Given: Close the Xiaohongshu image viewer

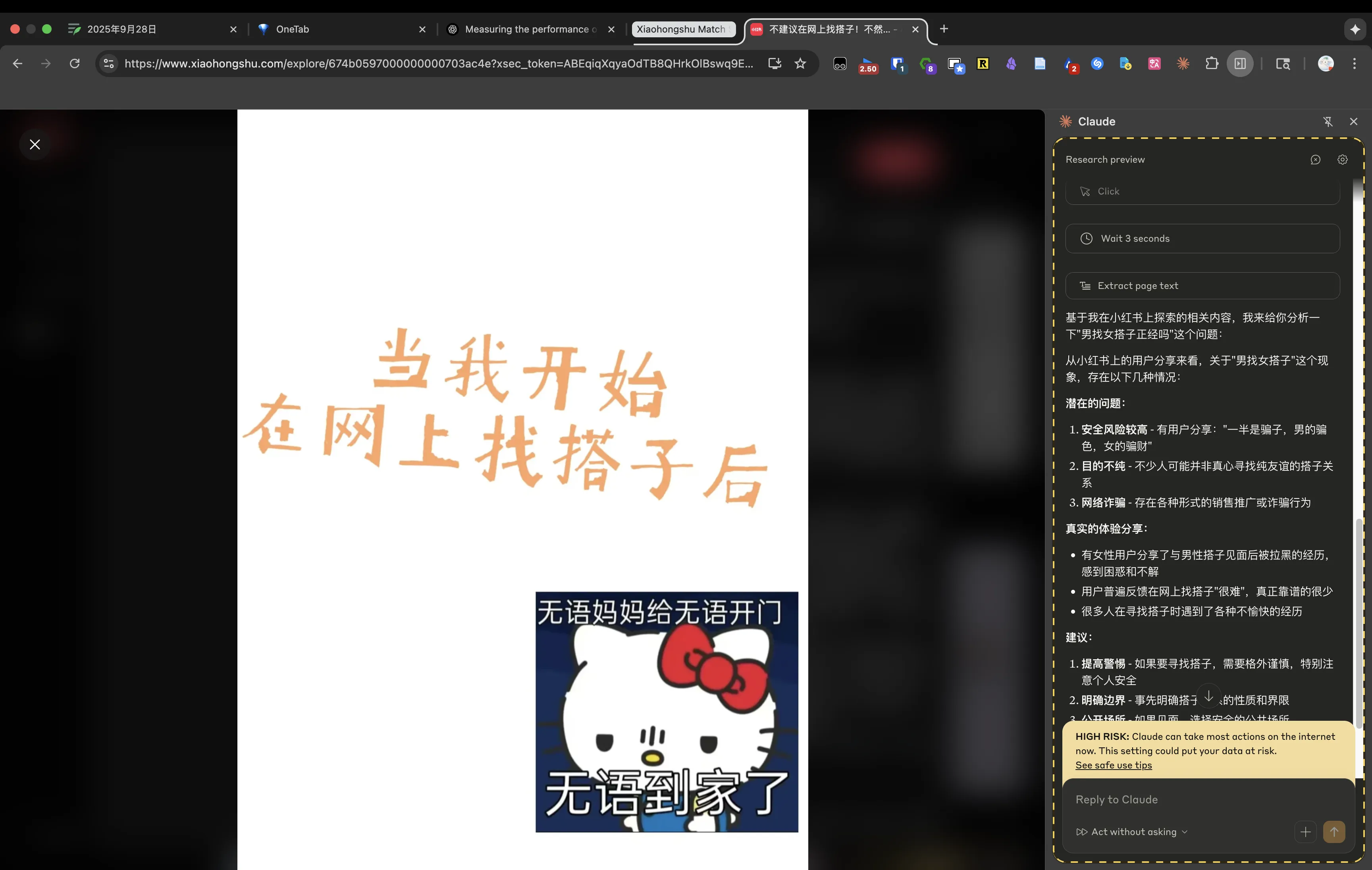Looking at the screenshot, I should 35,145.
